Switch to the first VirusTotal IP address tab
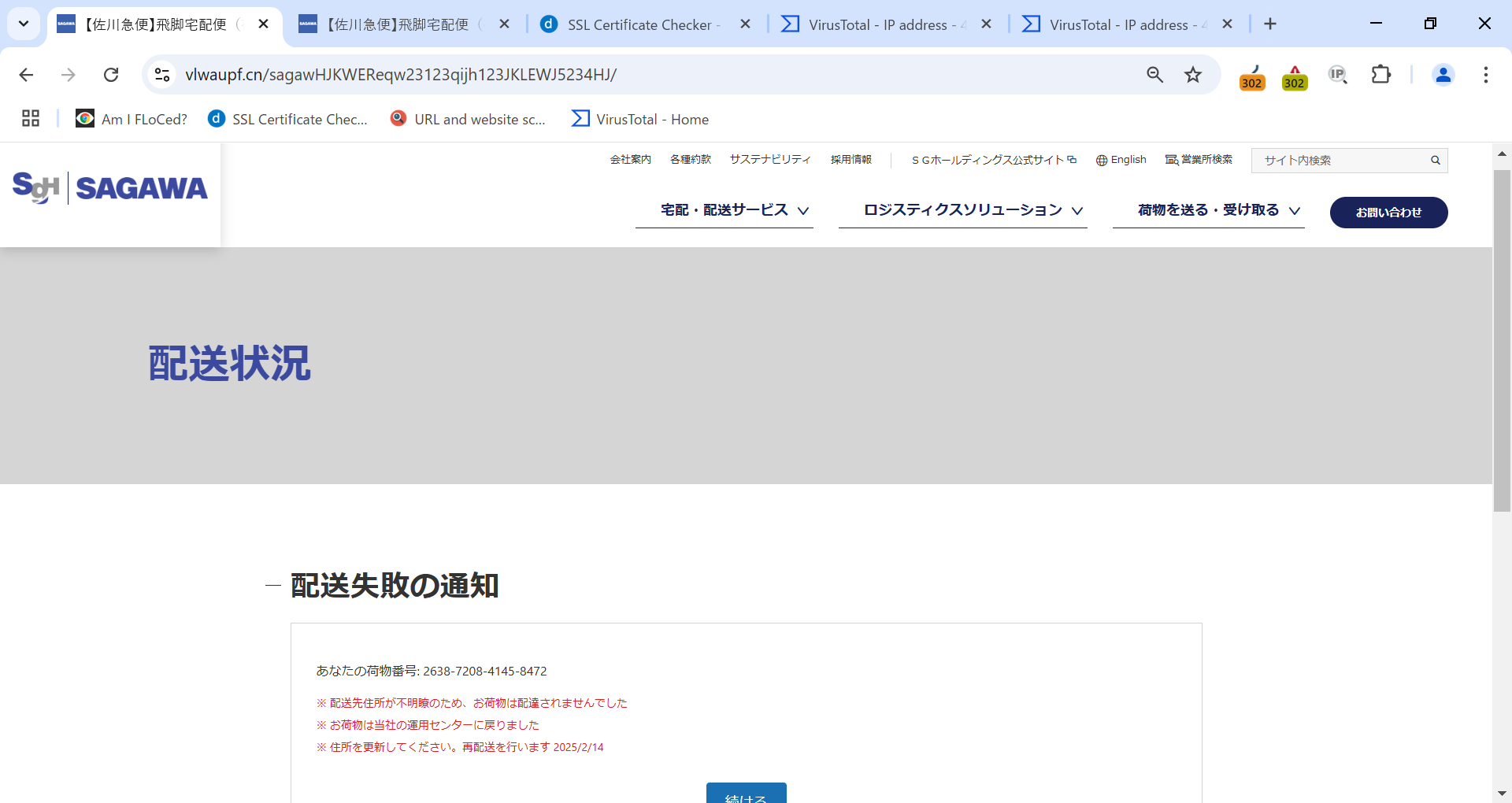Image resolution: width=1512 pixels, height=803 pixels. click(876, 24)
